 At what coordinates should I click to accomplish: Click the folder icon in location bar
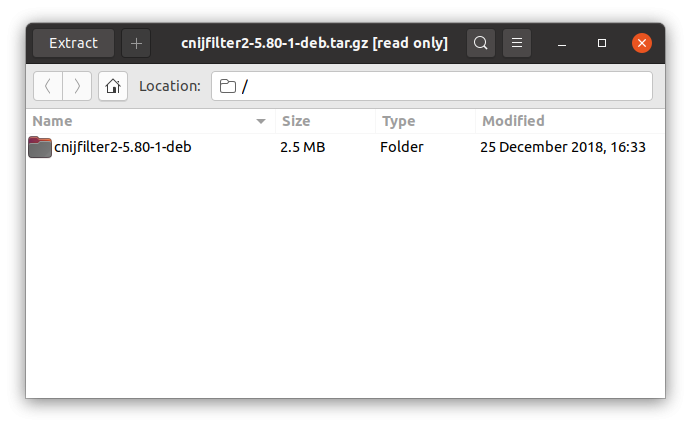(x=228, y=86)
